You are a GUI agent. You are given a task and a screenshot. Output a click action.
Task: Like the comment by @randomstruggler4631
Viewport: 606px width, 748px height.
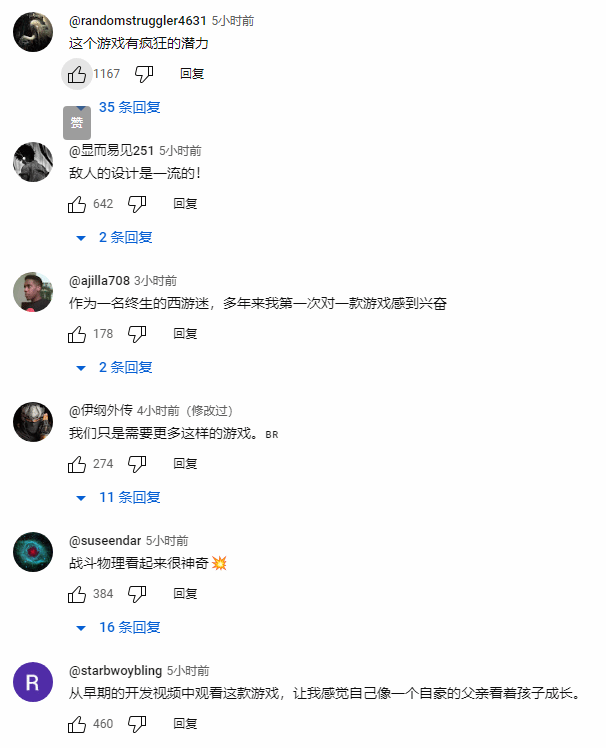pos(77,74)
